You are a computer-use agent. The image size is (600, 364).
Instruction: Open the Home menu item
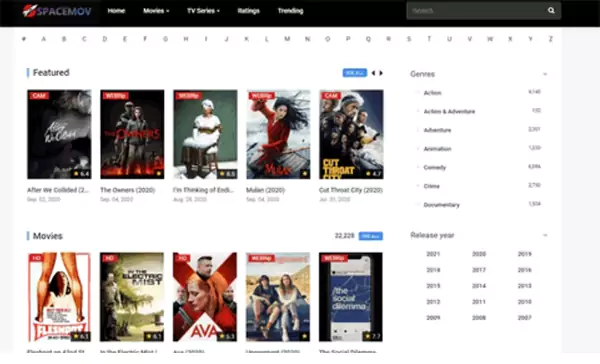click(116, 11)
